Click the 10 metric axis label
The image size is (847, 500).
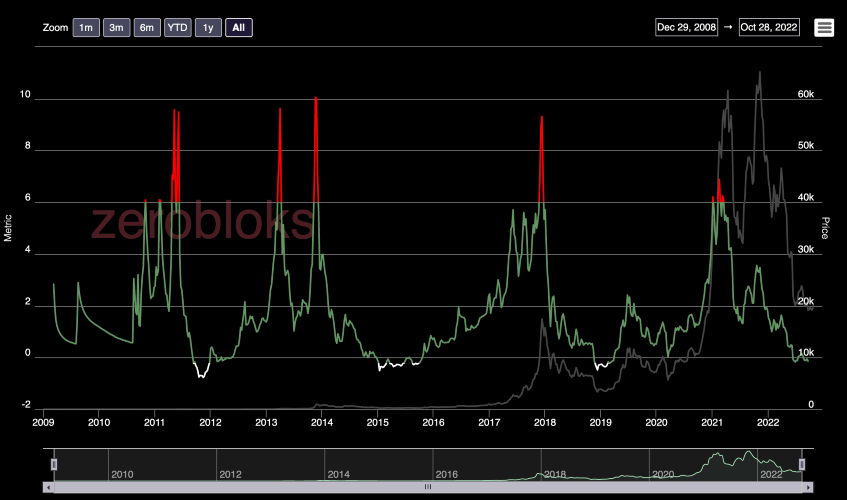point(25,94)
